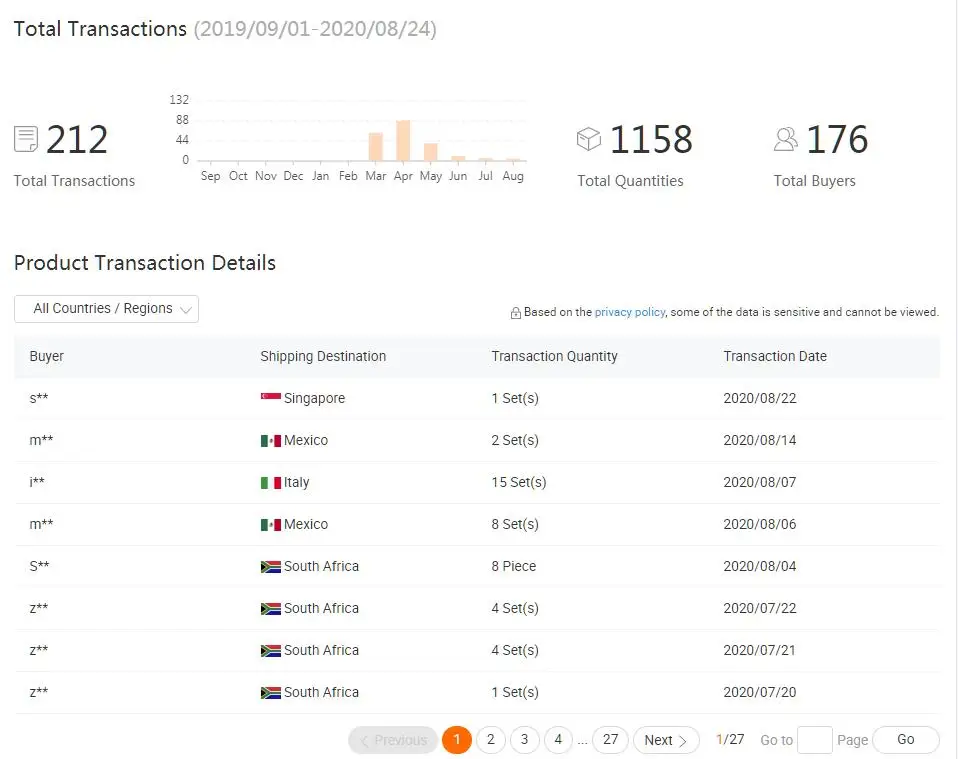Go to page 3 of transactions
This screenshot has height=759, width=958.
click(524, 739)
